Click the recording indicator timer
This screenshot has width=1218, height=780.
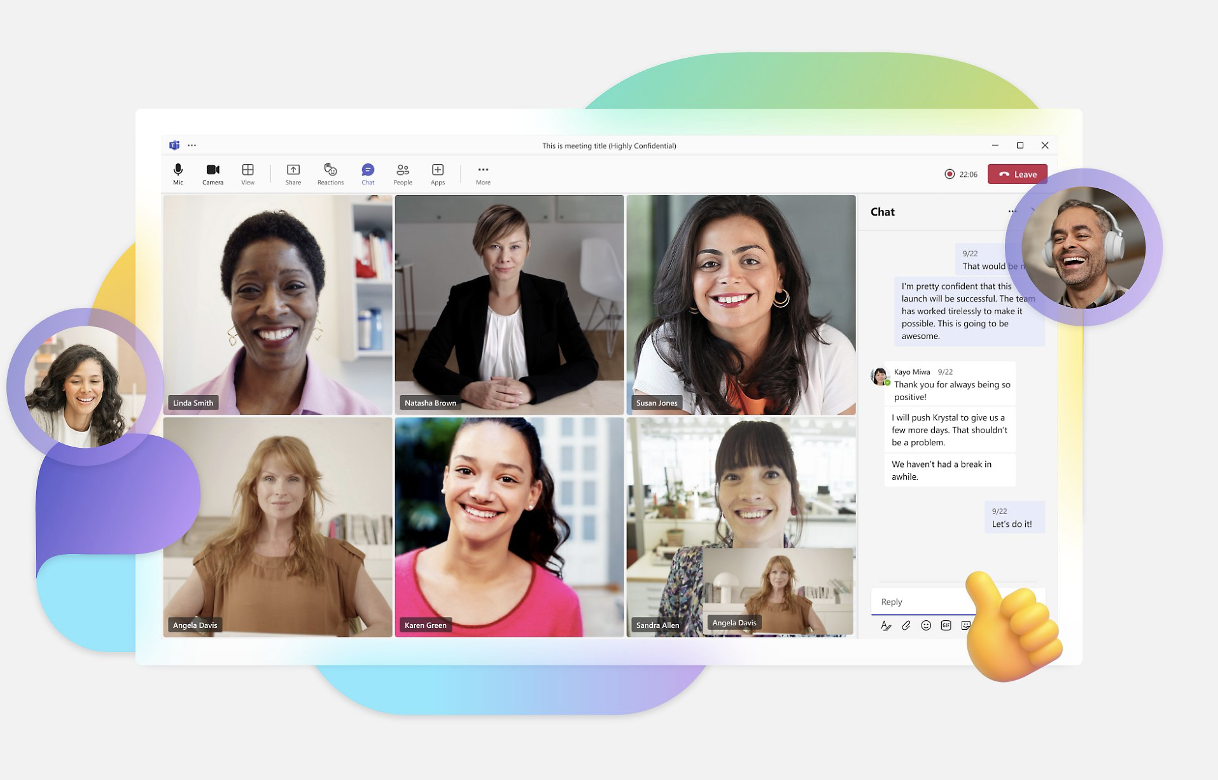[x=961, y=174]
